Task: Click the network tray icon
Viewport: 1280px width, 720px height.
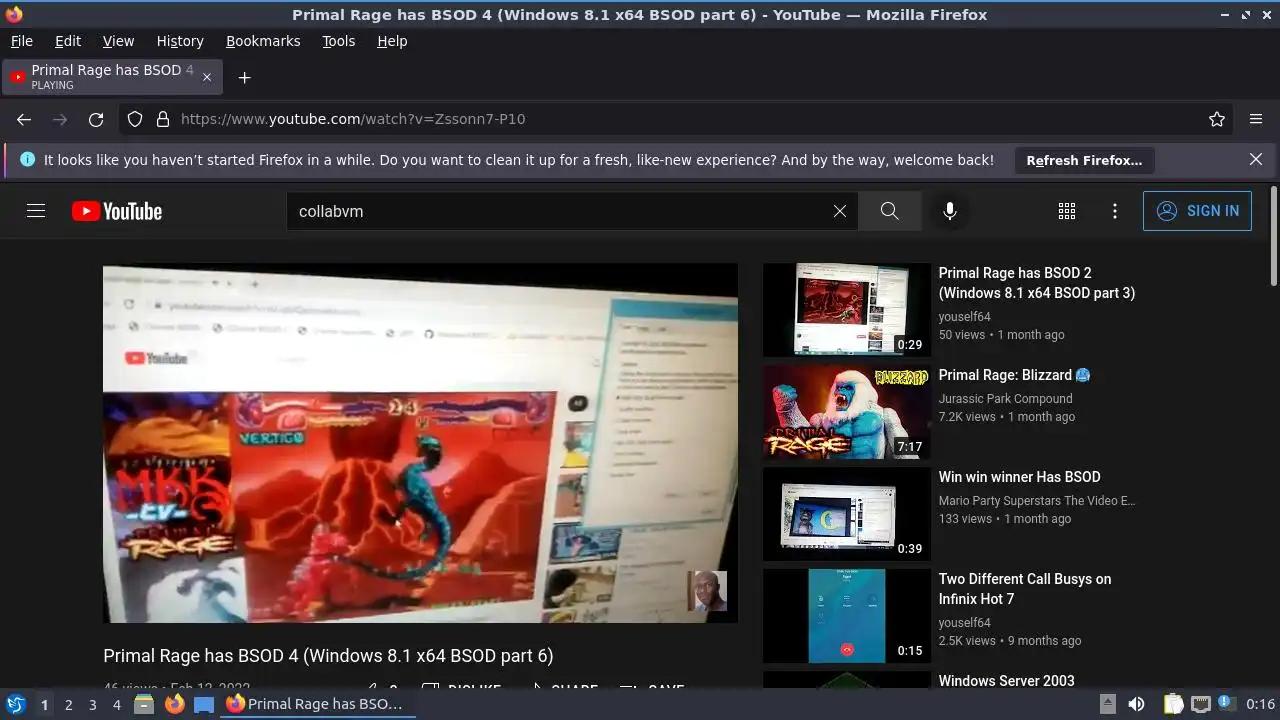Action: tap(1201, 704)
